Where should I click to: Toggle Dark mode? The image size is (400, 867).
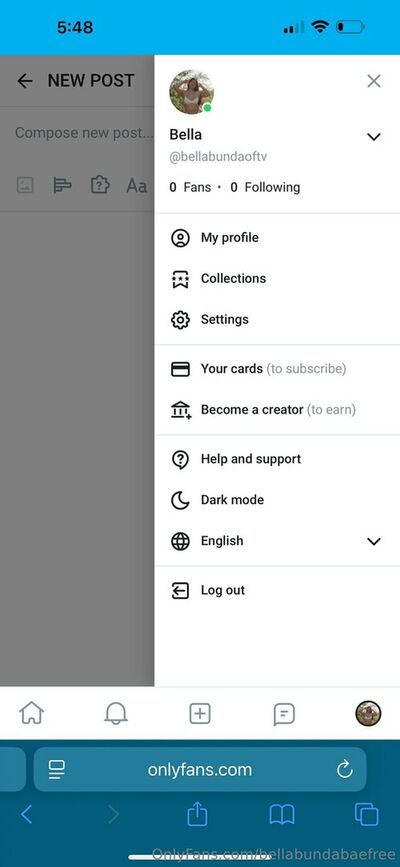tap(277, 500)
